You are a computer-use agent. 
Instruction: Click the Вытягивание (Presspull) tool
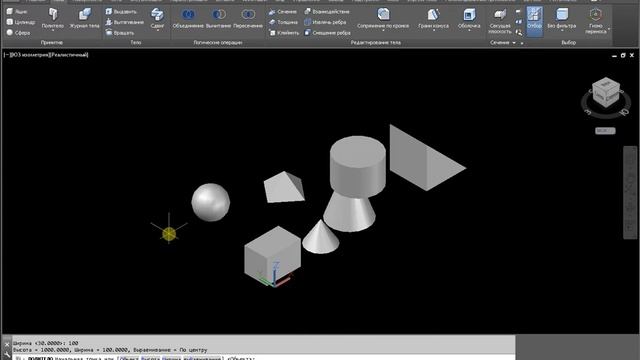[x=124, y=22]
